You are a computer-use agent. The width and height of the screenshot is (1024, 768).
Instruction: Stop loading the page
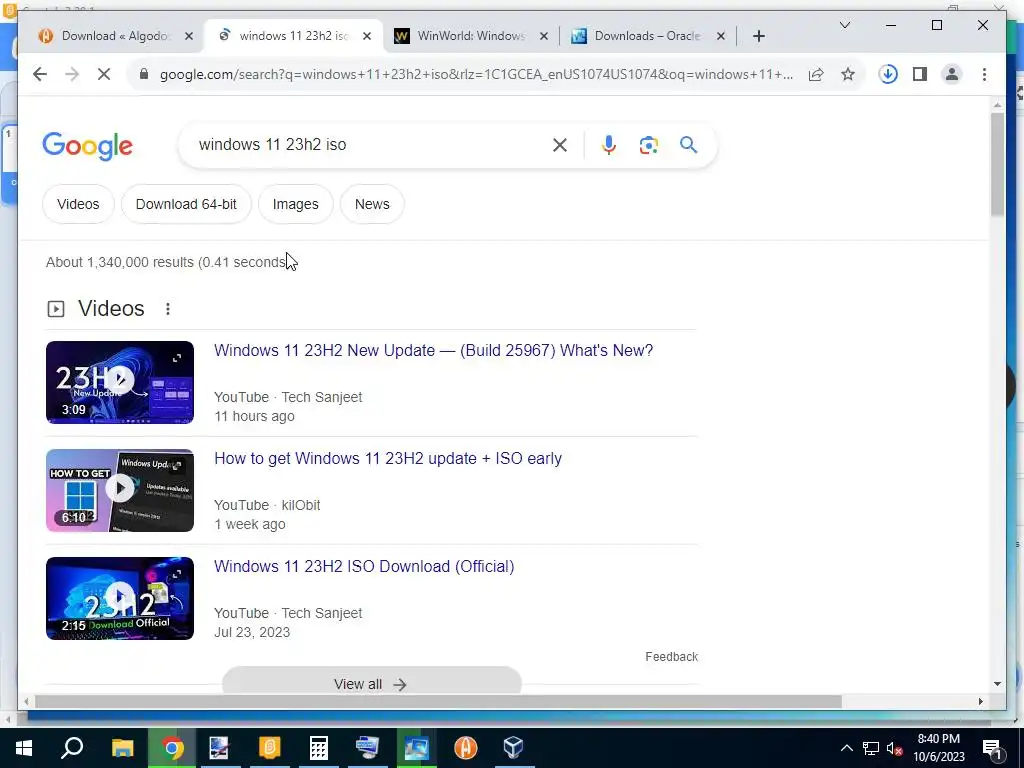tap(104, 74)
